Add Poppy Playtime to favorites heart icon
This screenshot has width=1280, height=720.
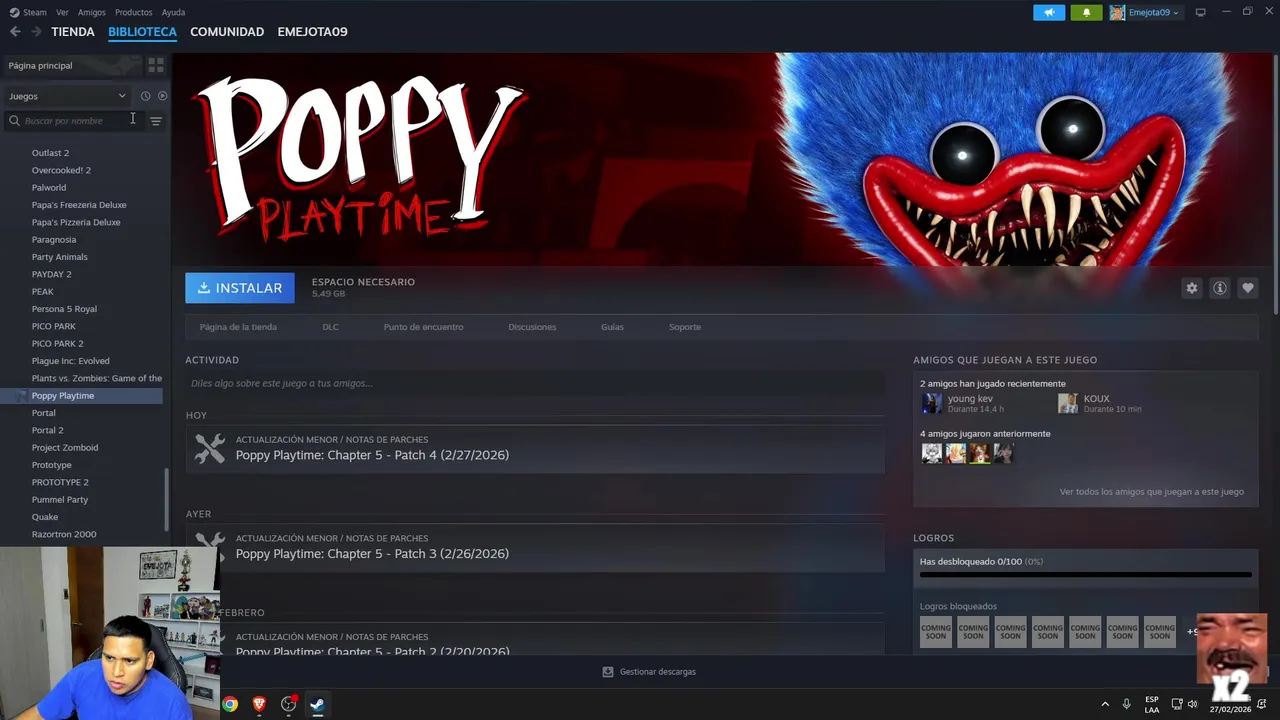[x=1248, y=288]
